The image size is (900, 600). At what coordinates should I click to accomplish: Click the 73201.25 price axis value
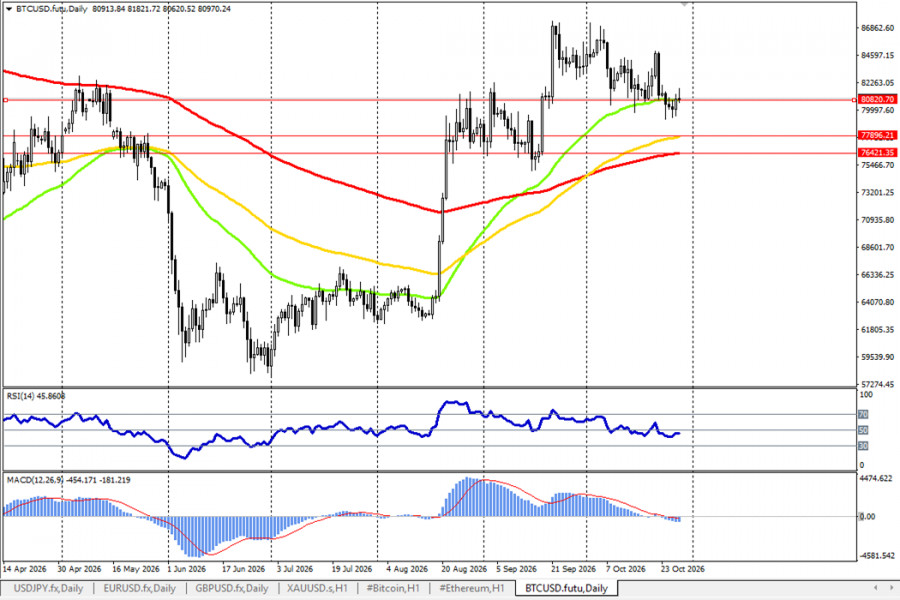pos(878,192)
